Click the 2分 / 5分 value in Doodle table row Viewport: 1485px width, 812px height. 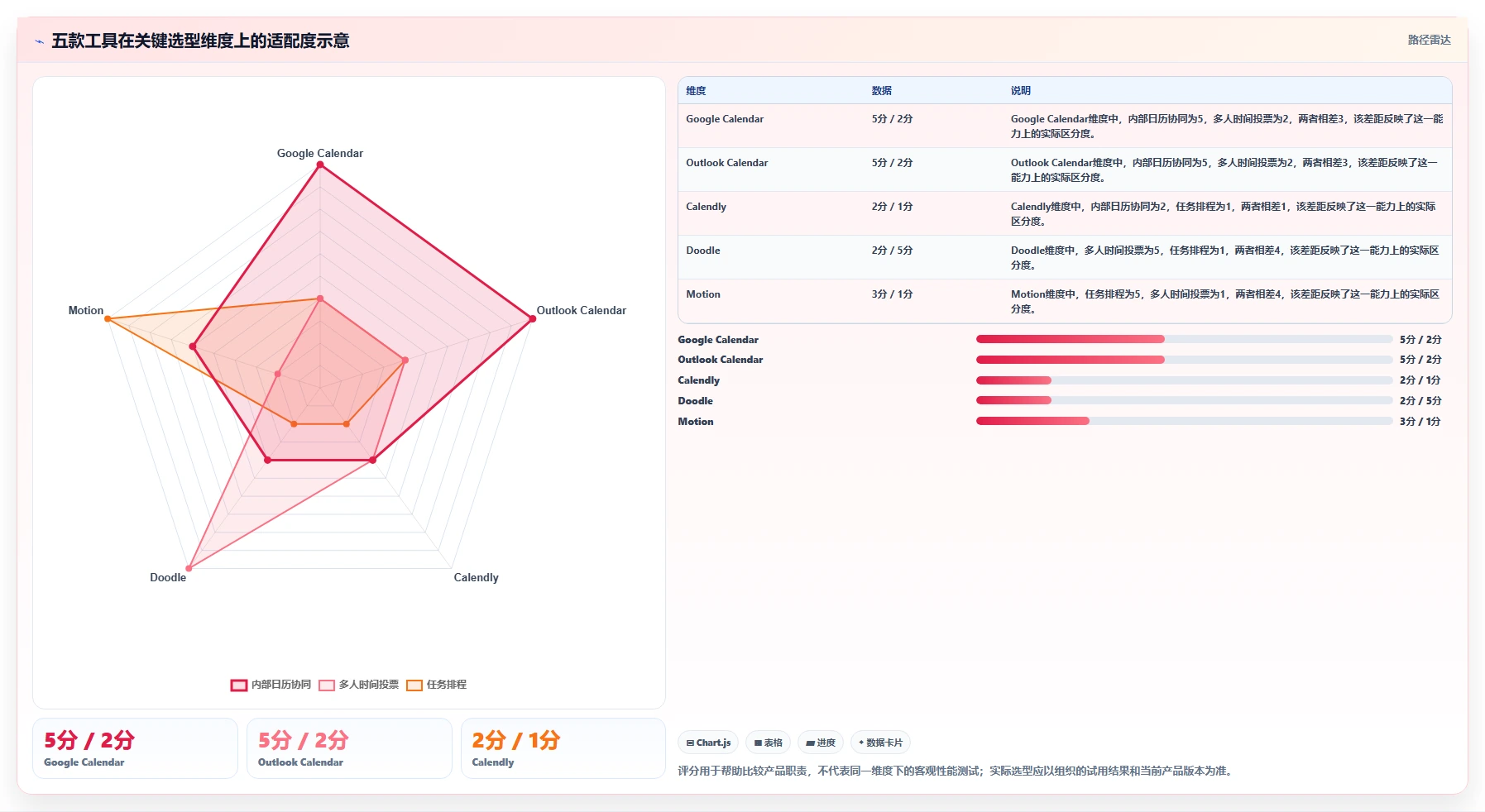tap(892, 251)
